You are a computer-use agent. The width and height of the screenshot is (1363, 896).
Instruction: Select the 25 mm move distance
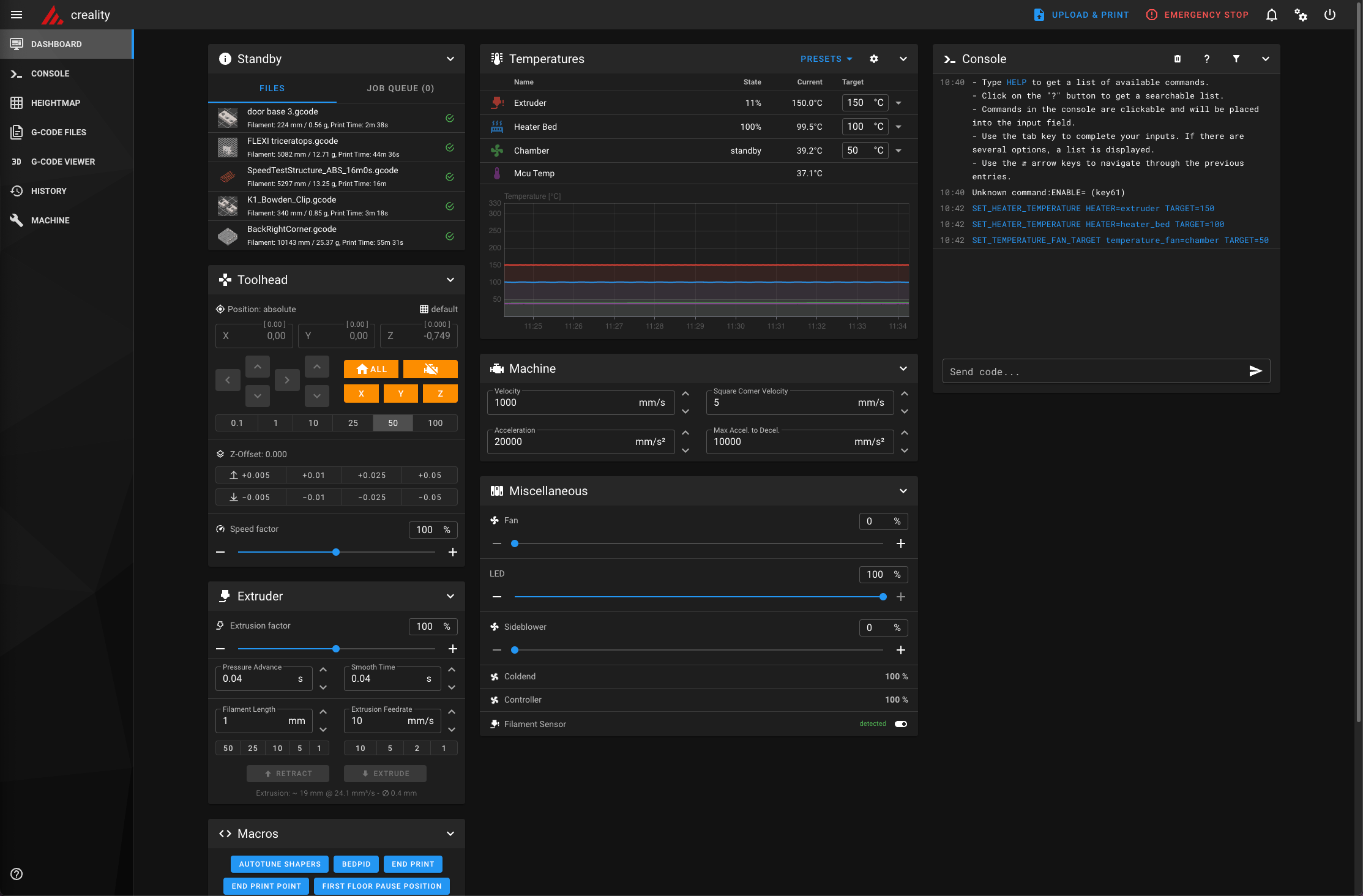[x=353, y=423]
